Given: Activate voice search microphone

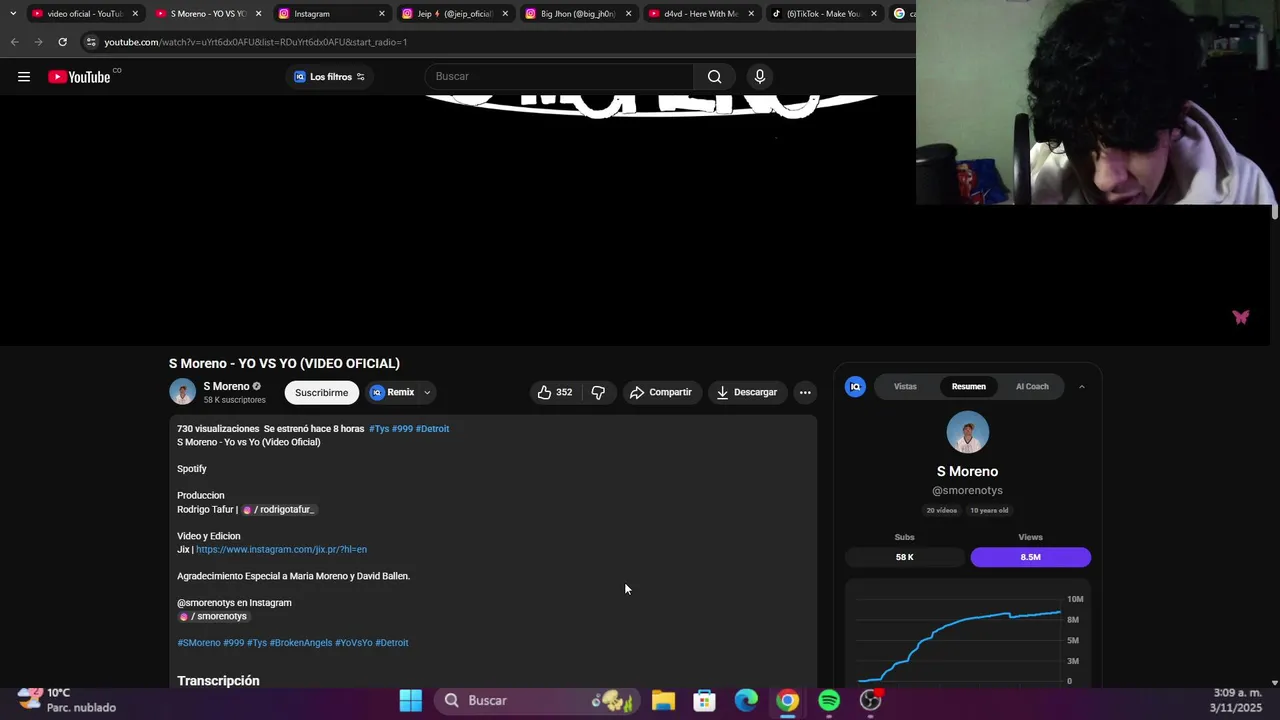Looking at the screenshot, I should [x=760, y=77].
